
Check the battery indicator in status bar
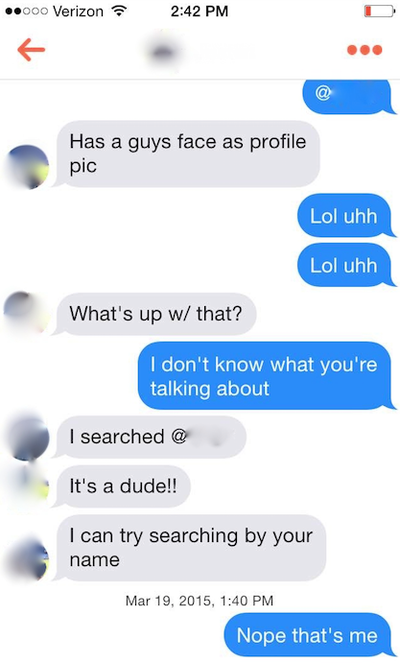[x=380, y=11]
